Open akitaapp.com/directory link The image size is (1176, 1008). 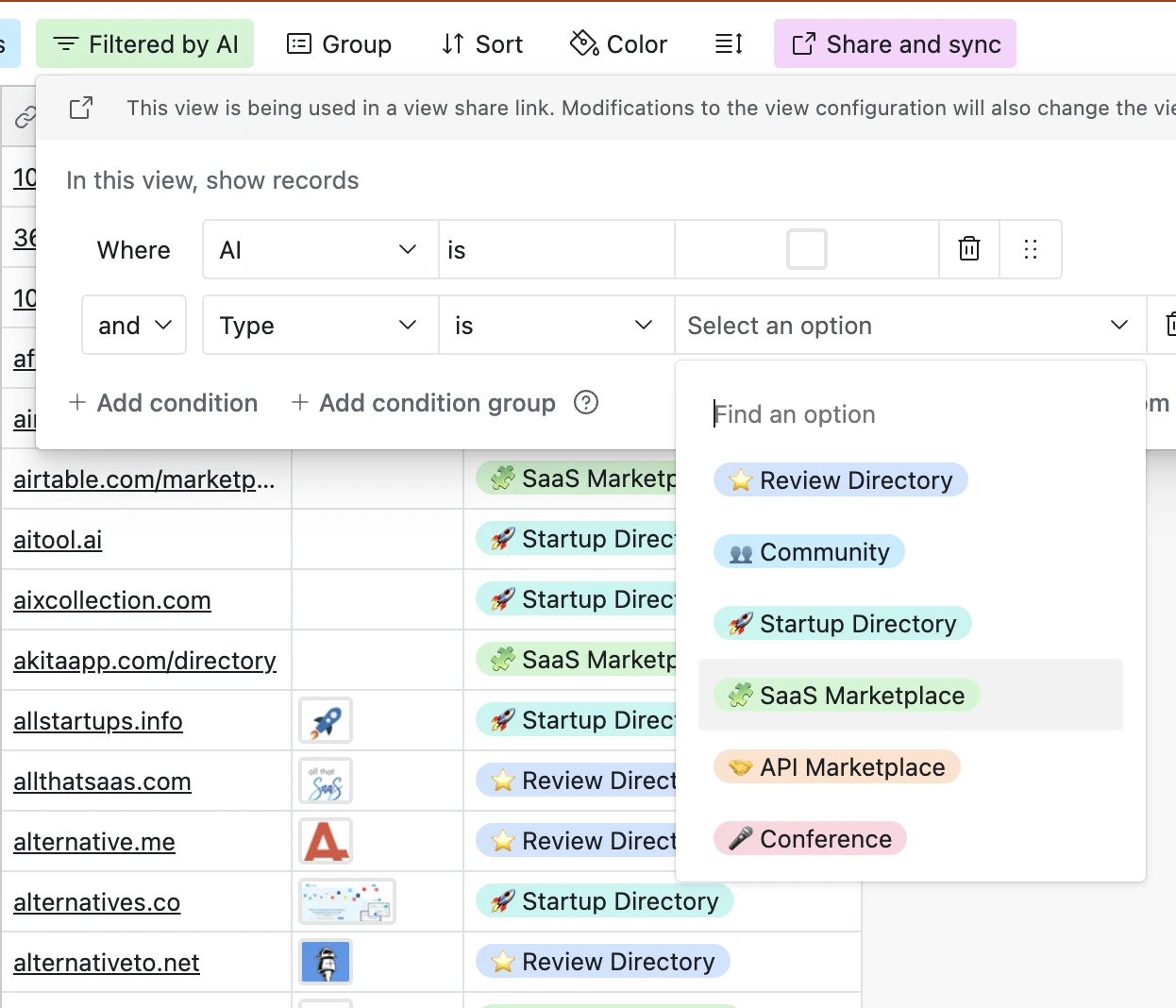[144, 661]
